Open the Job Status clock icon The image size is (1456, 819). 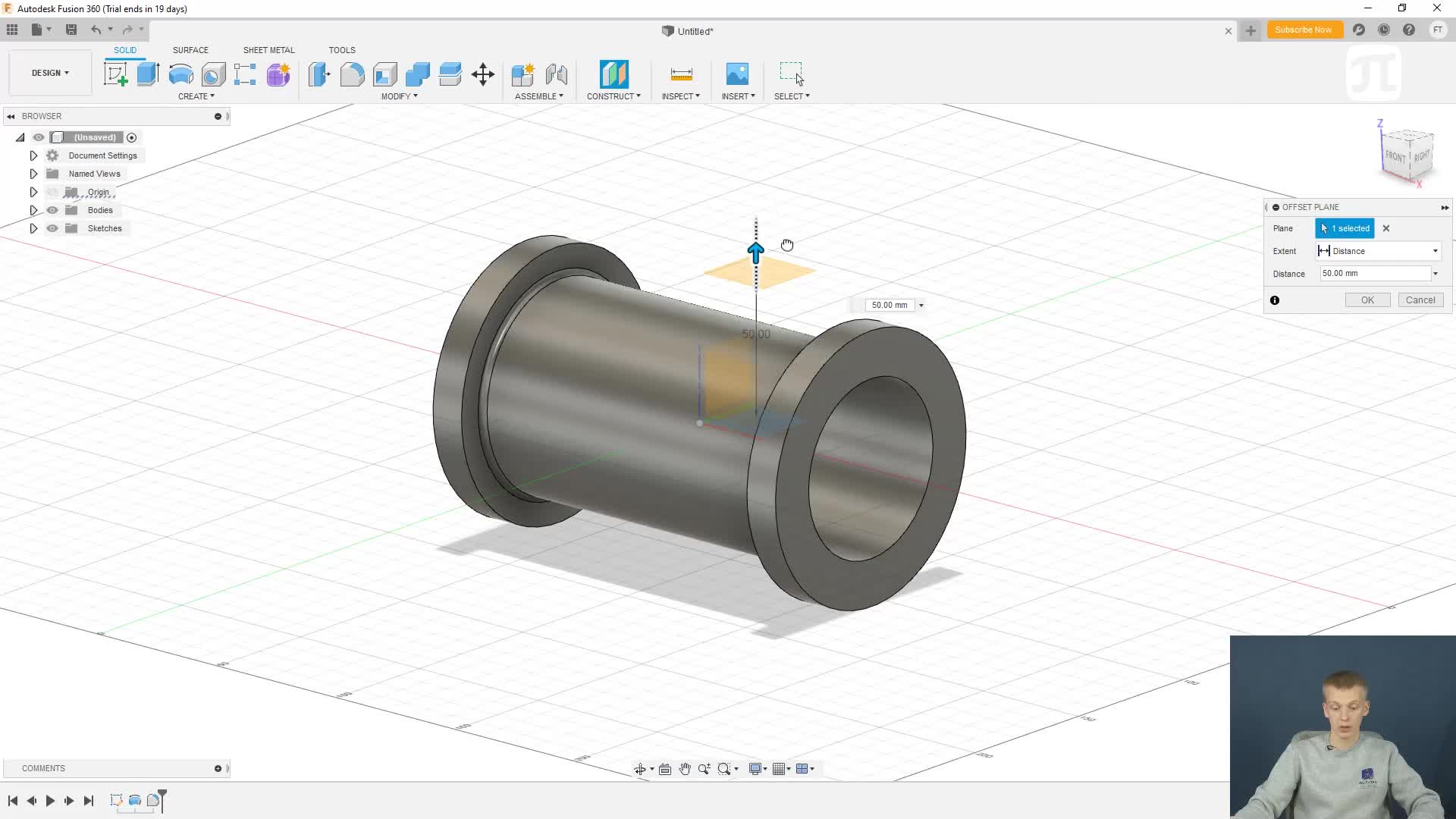tap(1384, 30)
